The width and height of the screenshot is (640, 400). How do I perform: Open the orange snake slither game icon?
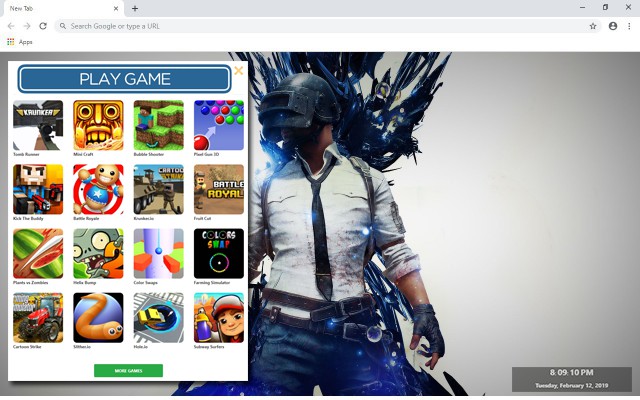98,318
